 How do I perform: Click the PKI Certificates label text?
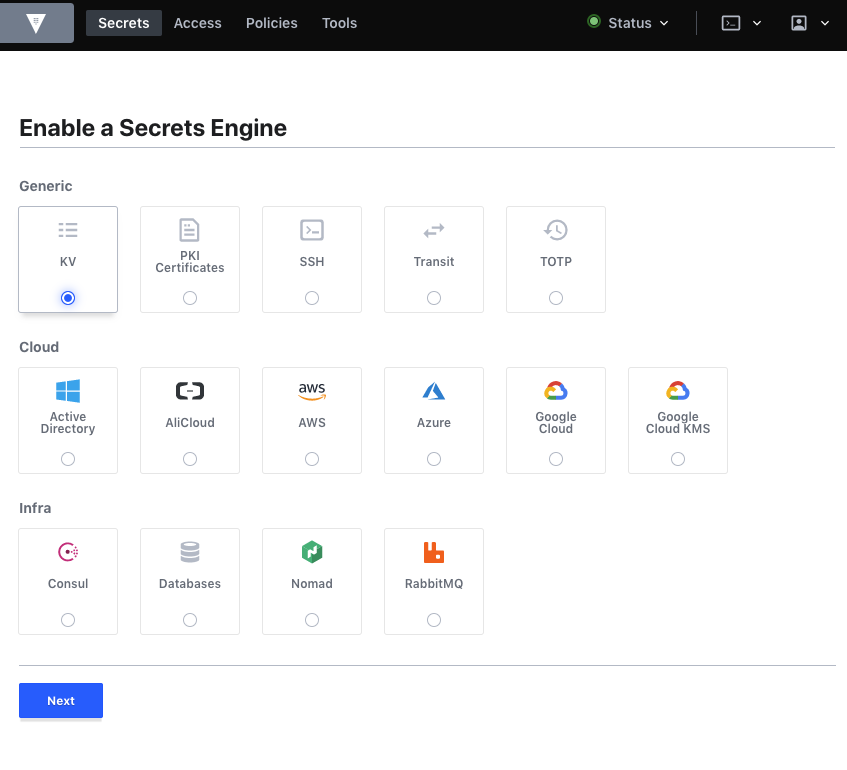190,262
